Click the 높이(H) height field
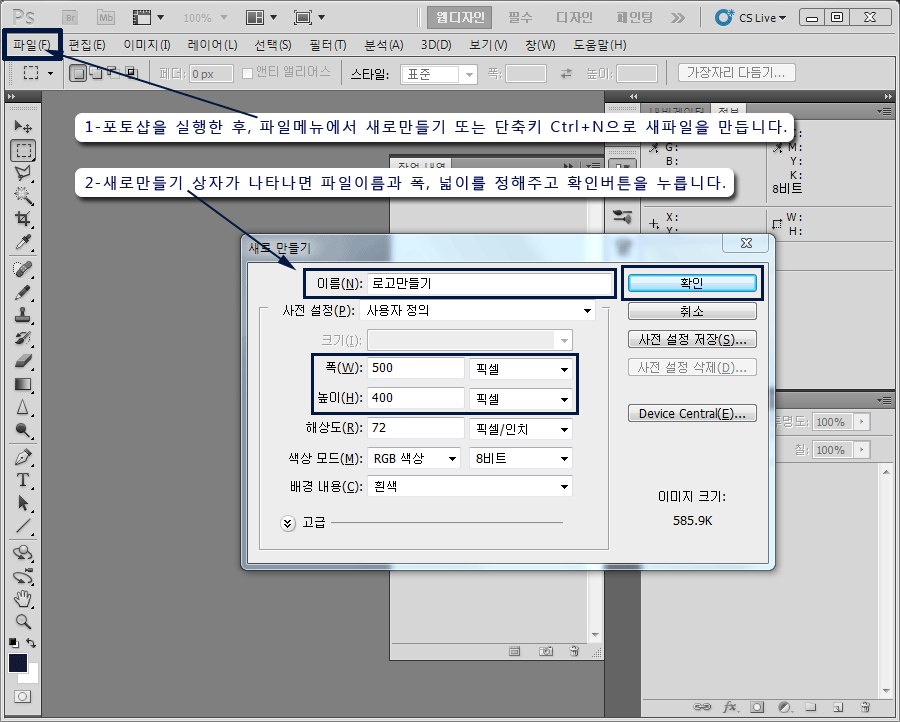The width and height of the screenshot is (900, 722). point(416,398)
